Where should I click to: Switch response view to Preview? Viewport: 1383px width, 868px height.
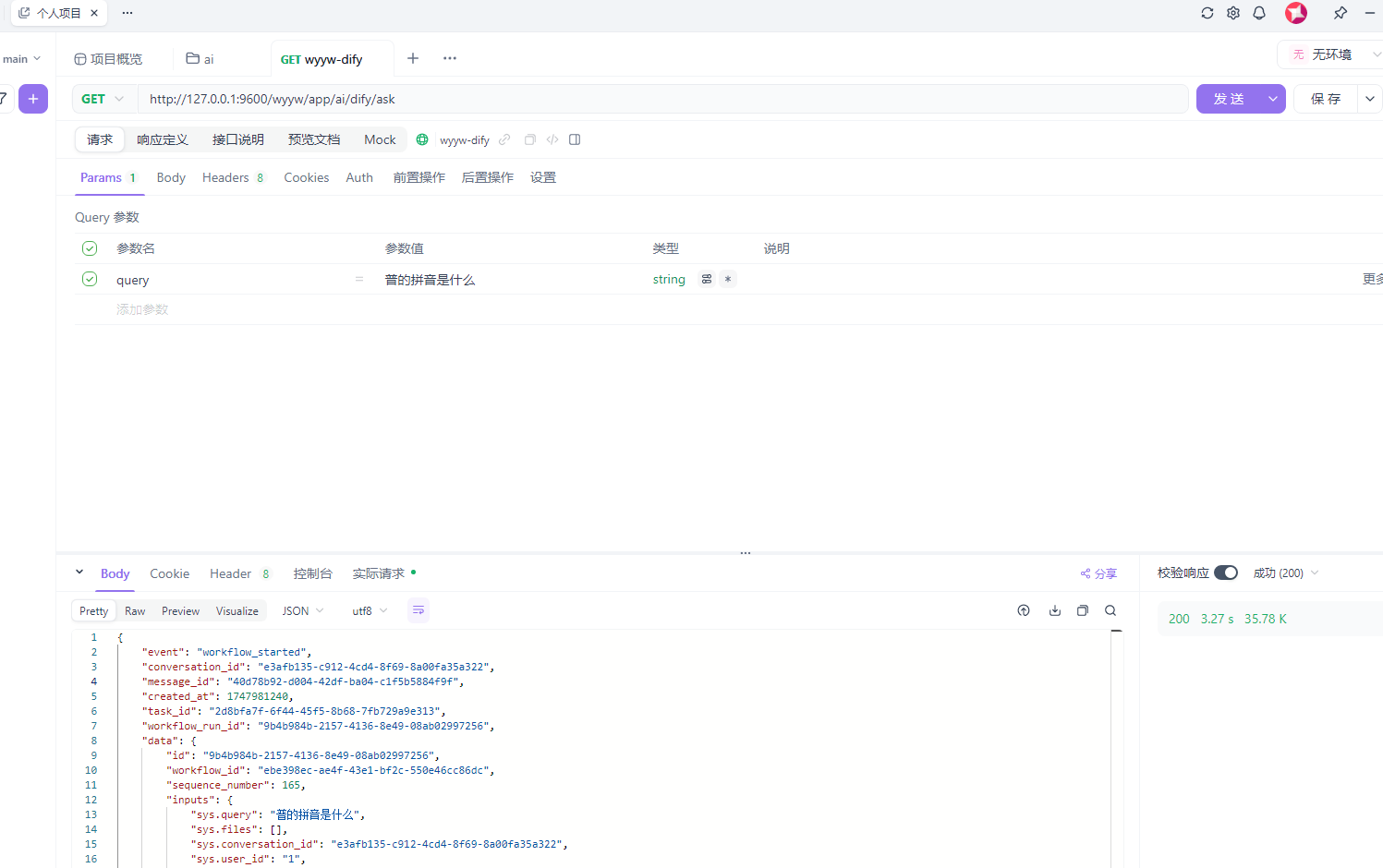click(x=180, y=611)
